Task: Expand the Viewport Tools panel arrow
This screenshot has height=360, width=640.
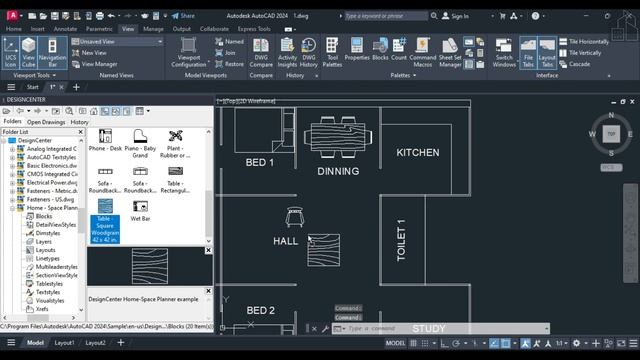Action: pos(54,76)
